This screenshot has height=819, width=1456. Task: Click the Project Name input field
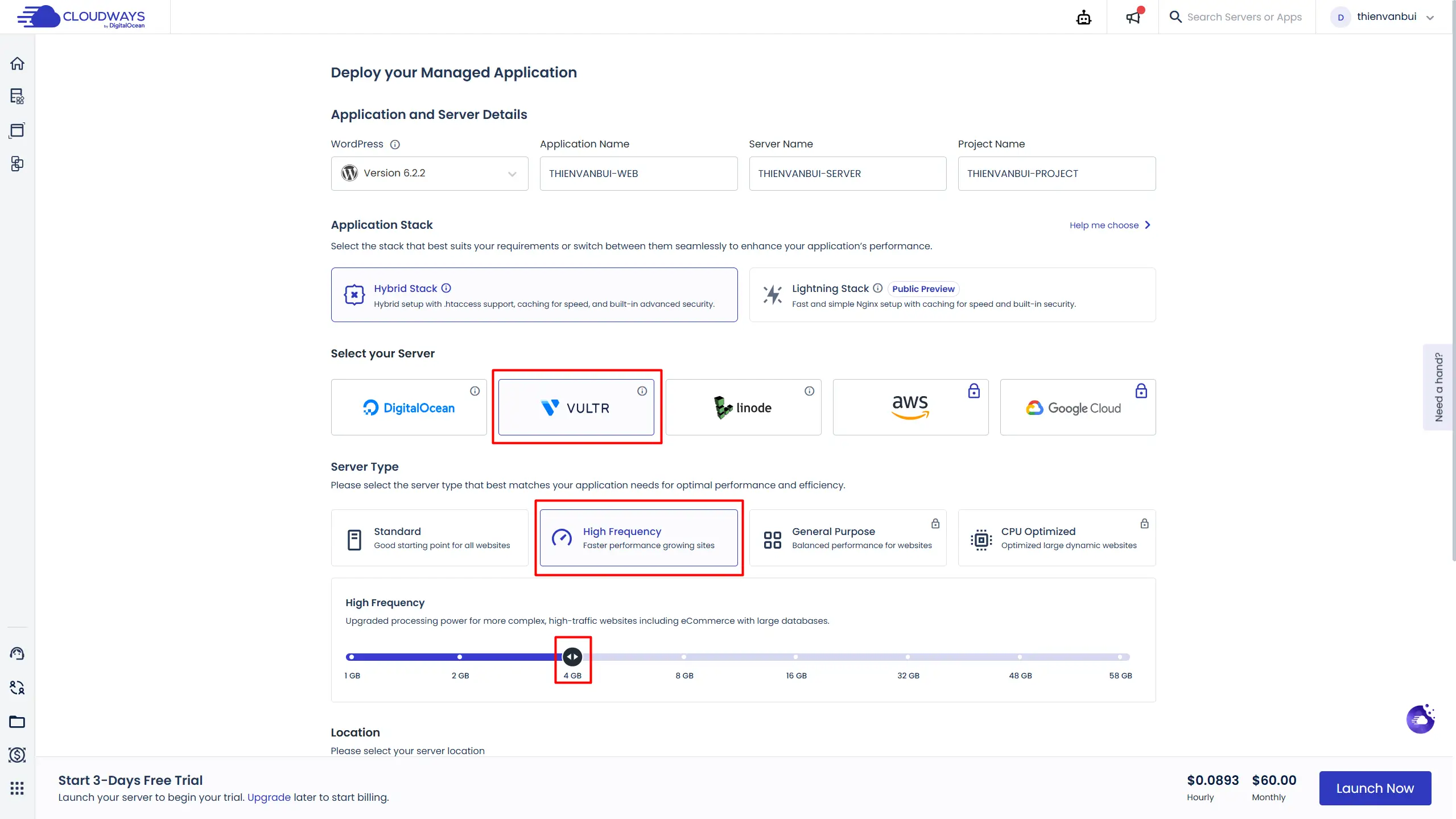pos(1057,174)
